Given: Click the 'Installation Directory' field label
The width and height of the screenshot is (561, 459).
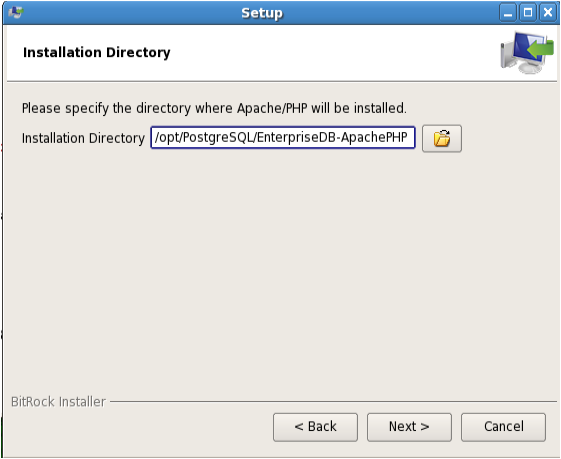Looking at the screenshot, I should (x=83, y=138).
